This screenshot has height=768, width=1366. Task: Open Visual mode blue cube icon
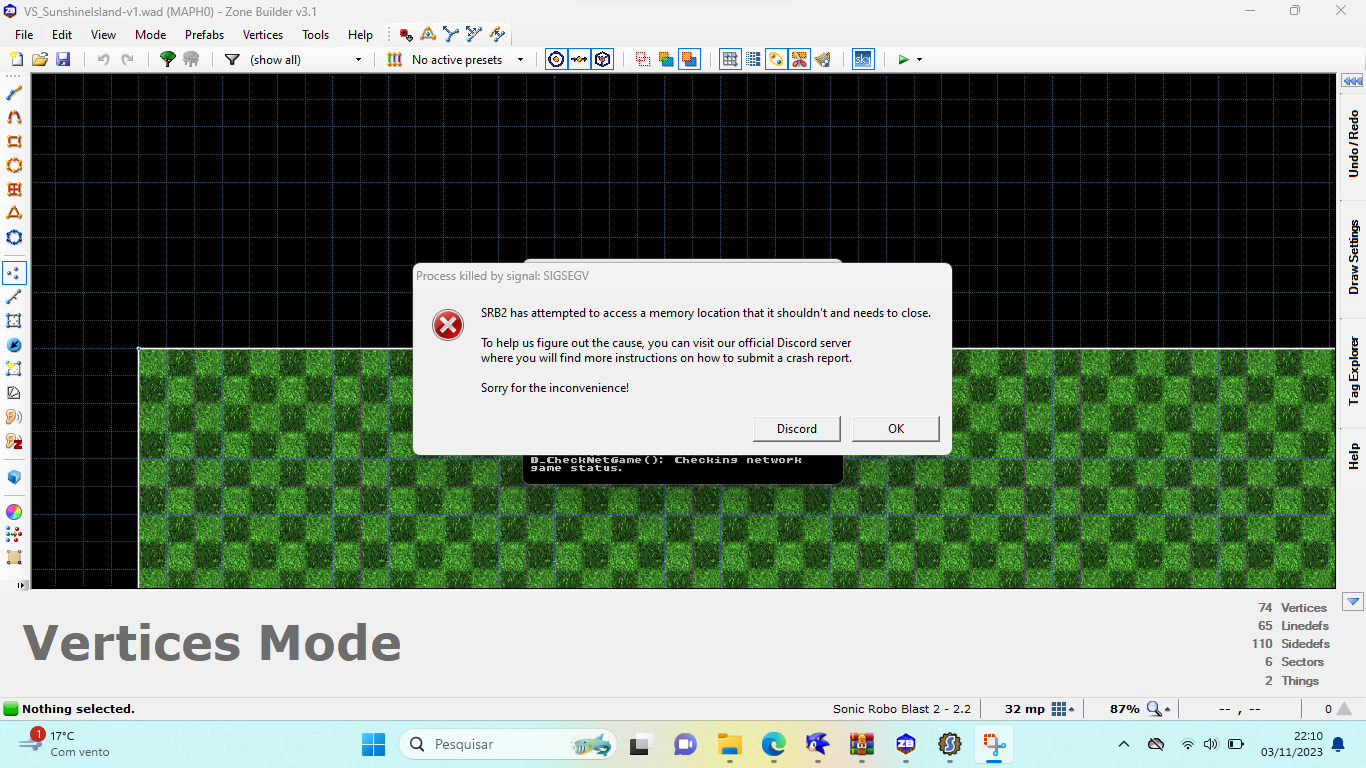click(14, 477)
